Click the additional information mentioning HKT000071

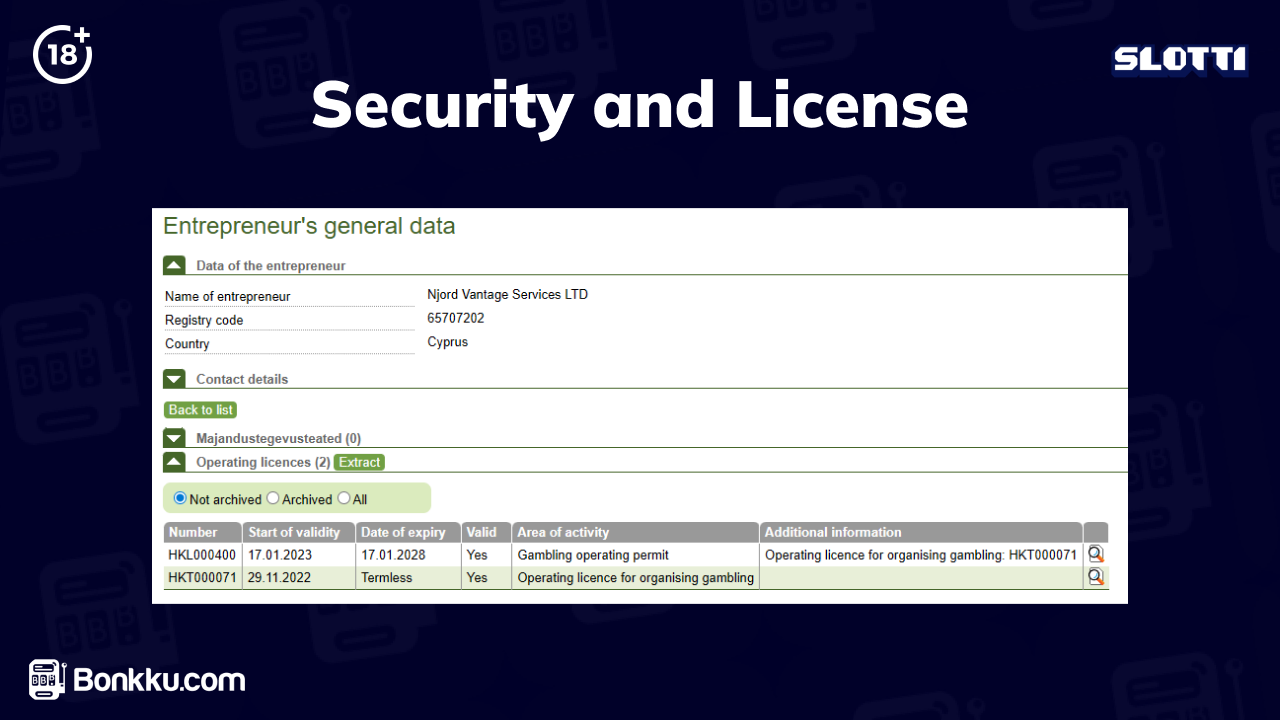(x=921, y=554)
